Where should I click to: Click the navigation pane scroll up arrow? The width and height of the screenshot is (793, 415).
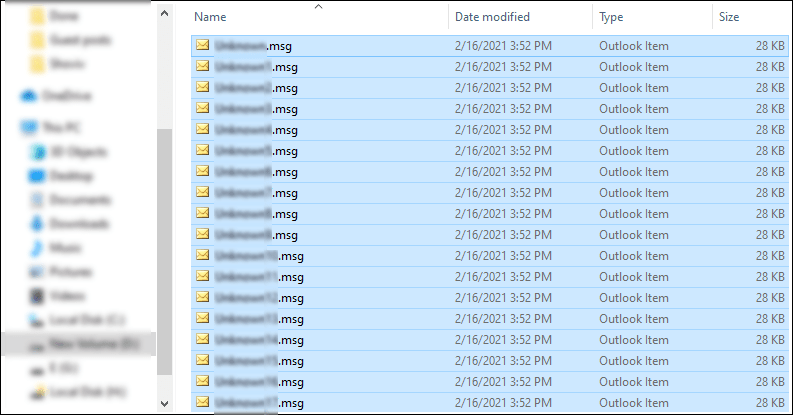164,14
